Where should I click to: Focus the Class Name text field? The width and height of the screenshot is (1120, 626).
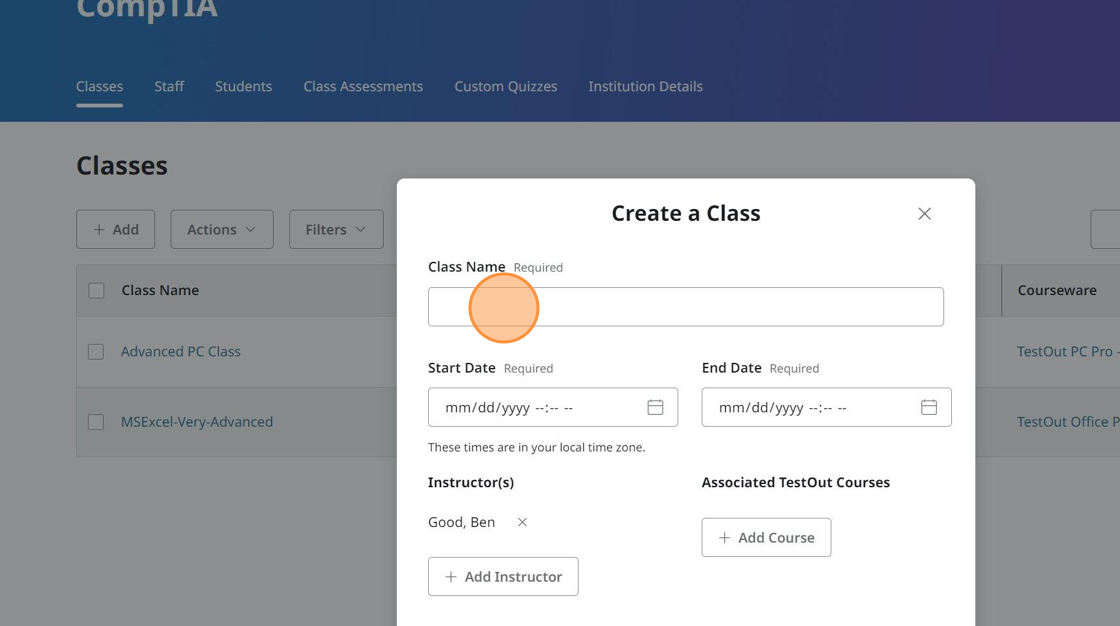(685, 307)
